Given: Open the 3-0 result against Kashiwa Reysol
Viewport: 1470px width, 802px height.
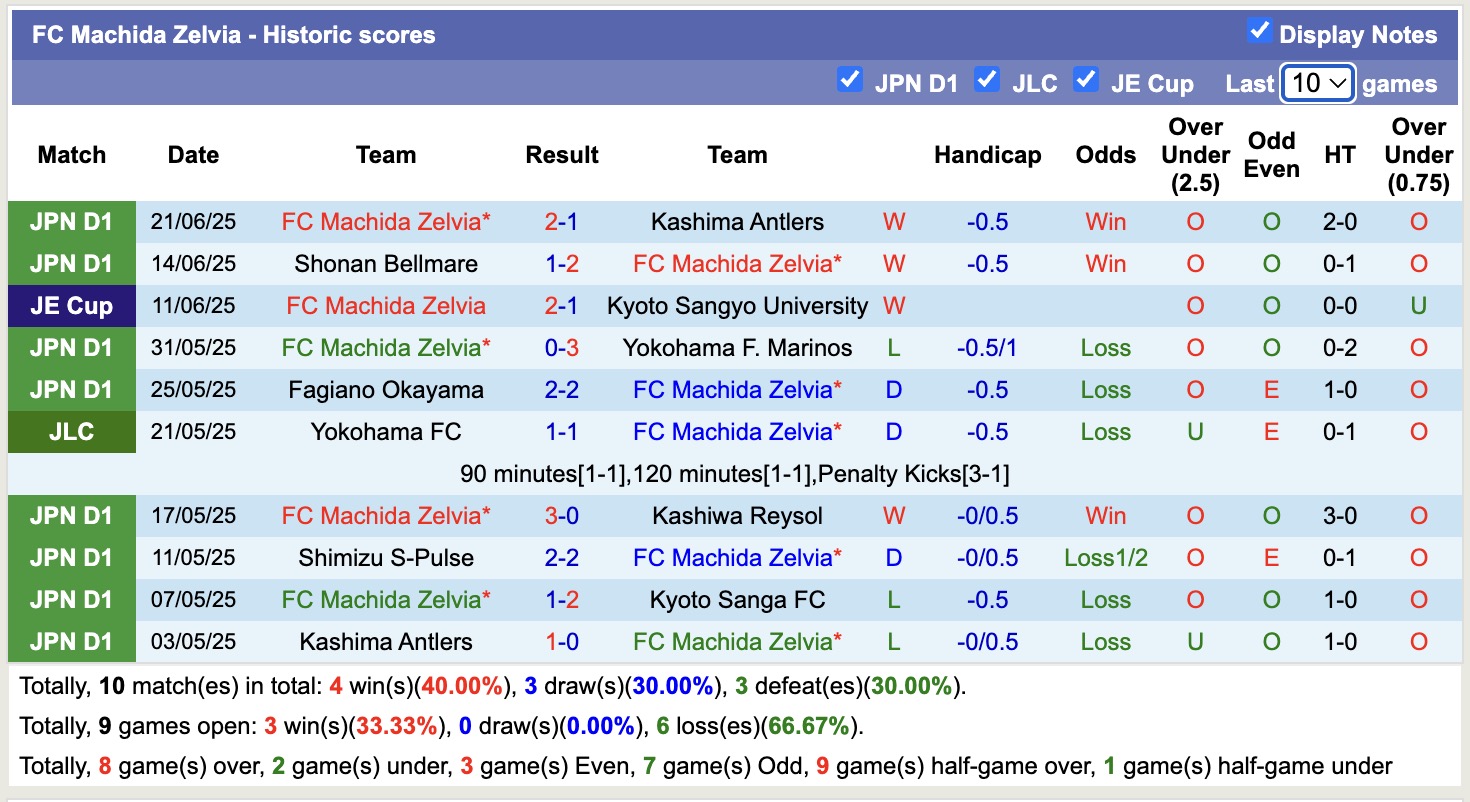Looking at the screenshot, I should point(562,516).
